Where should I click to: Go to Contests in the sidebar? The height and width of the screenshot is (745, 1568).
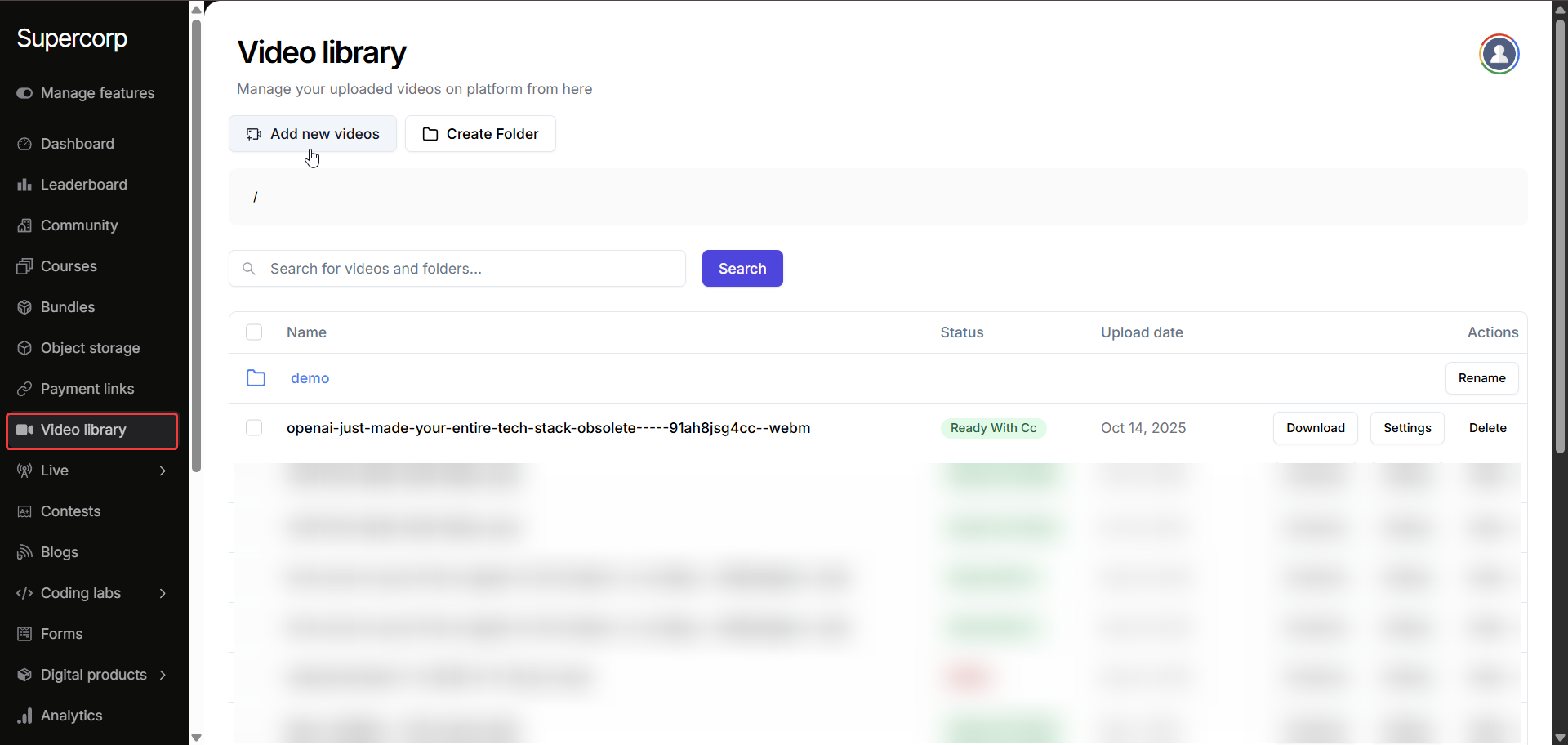click(70, 511)
